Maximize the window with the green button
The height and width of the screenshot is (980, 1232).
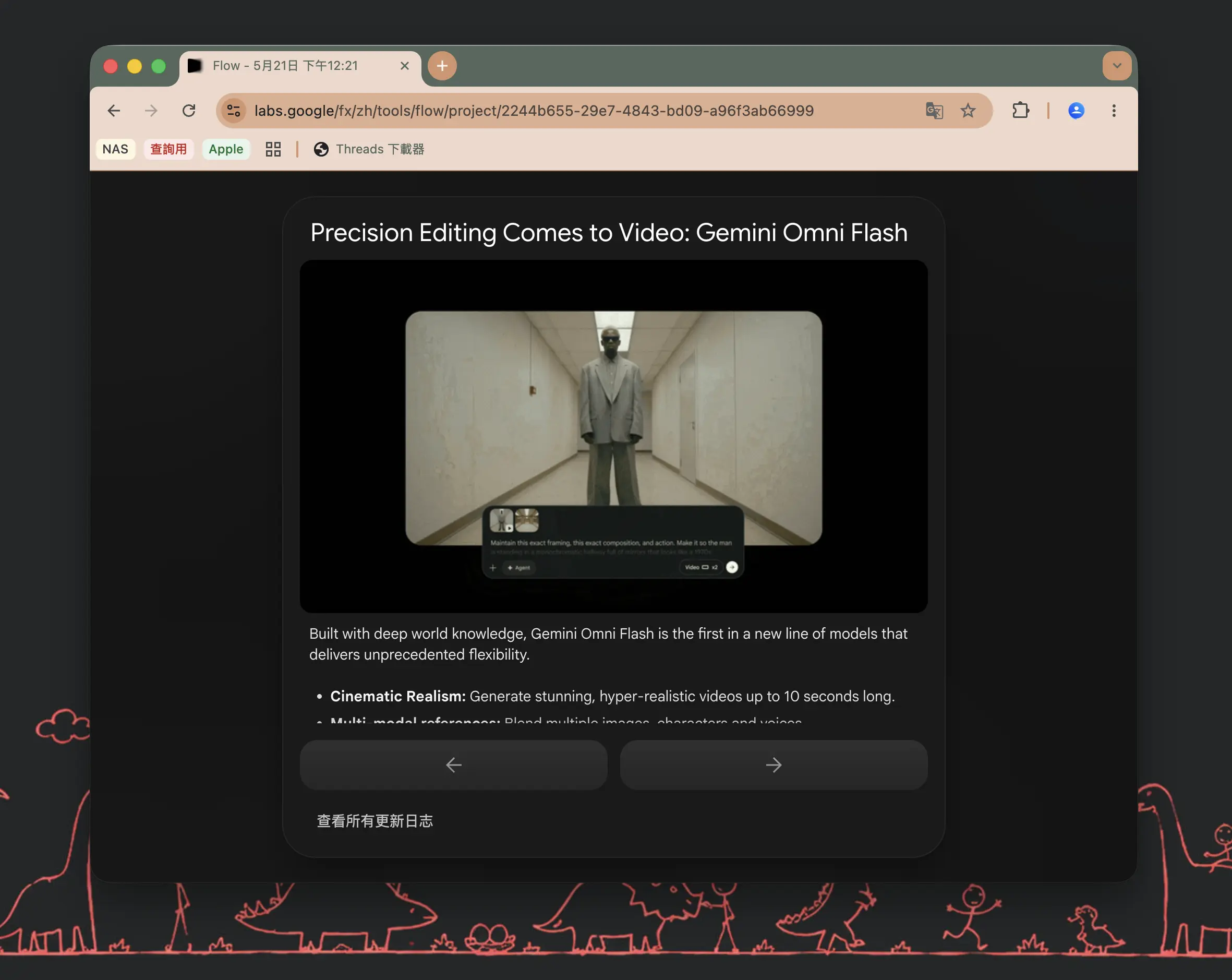tap(159, 66)
